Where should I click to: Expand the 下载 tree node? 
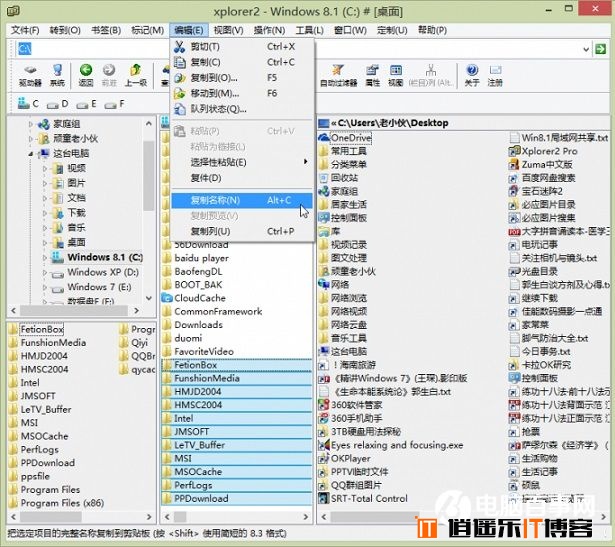point(45,213)
